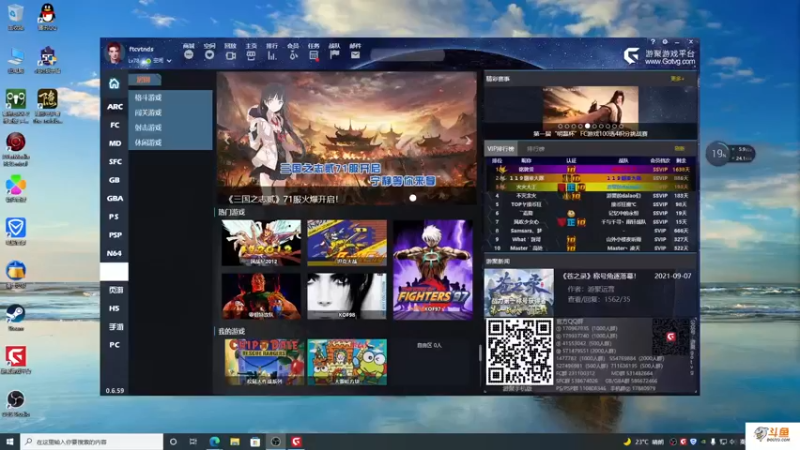The width and height of the screenshot is (800, 450).
Task: Open the 会员 membership medal icon
Action: 293,55
